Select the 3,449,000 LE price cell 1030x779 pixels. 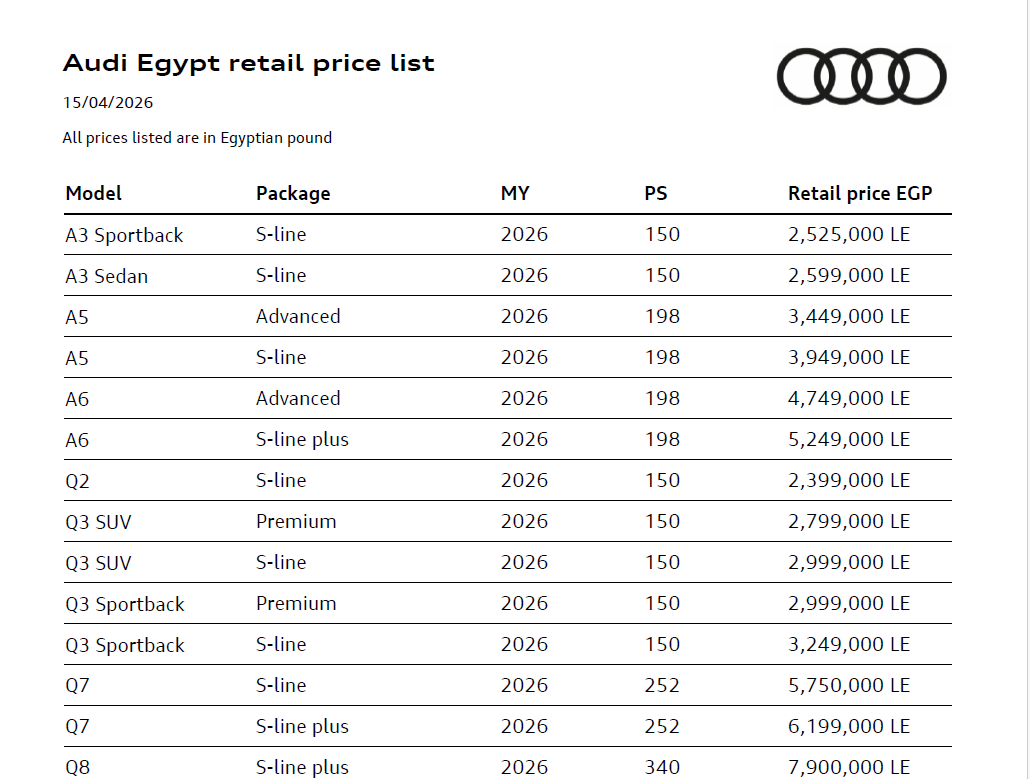[x=849, y=317]
